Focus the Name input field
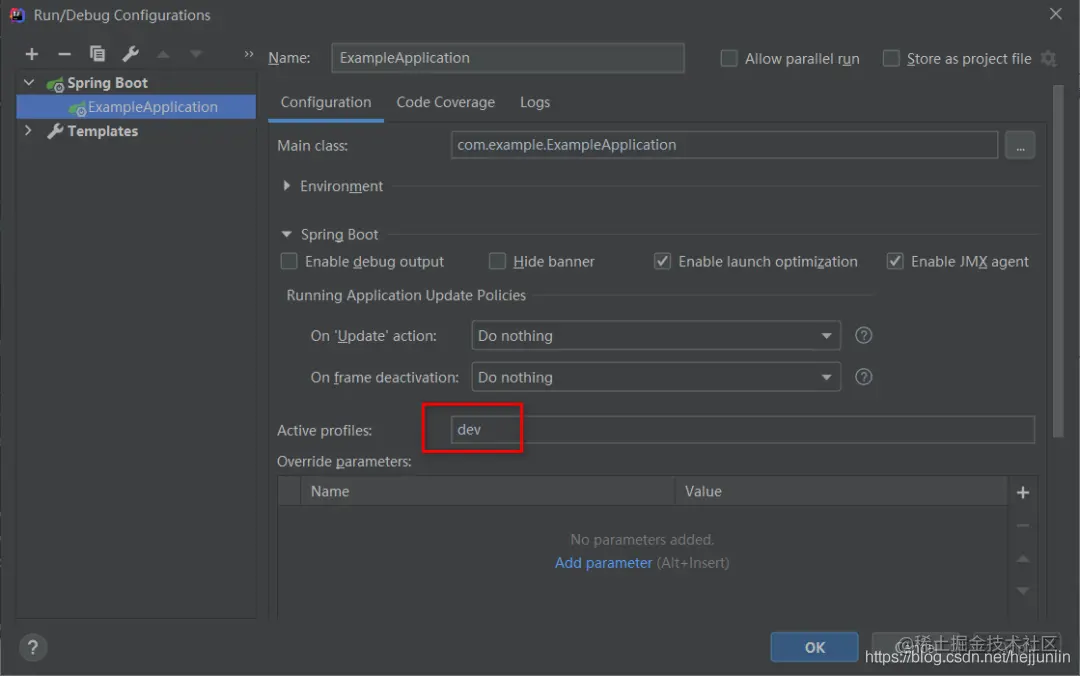1080x676 pixels. 508,58
